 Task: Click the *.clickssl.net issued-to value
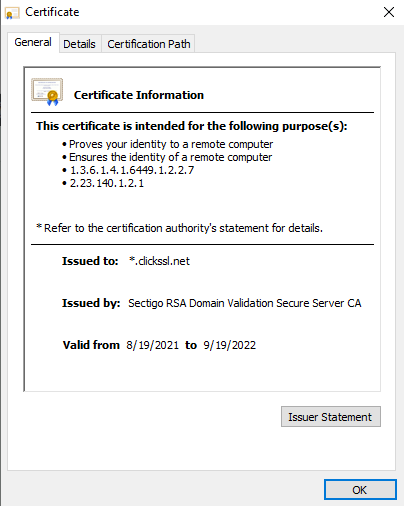[159, 261]
